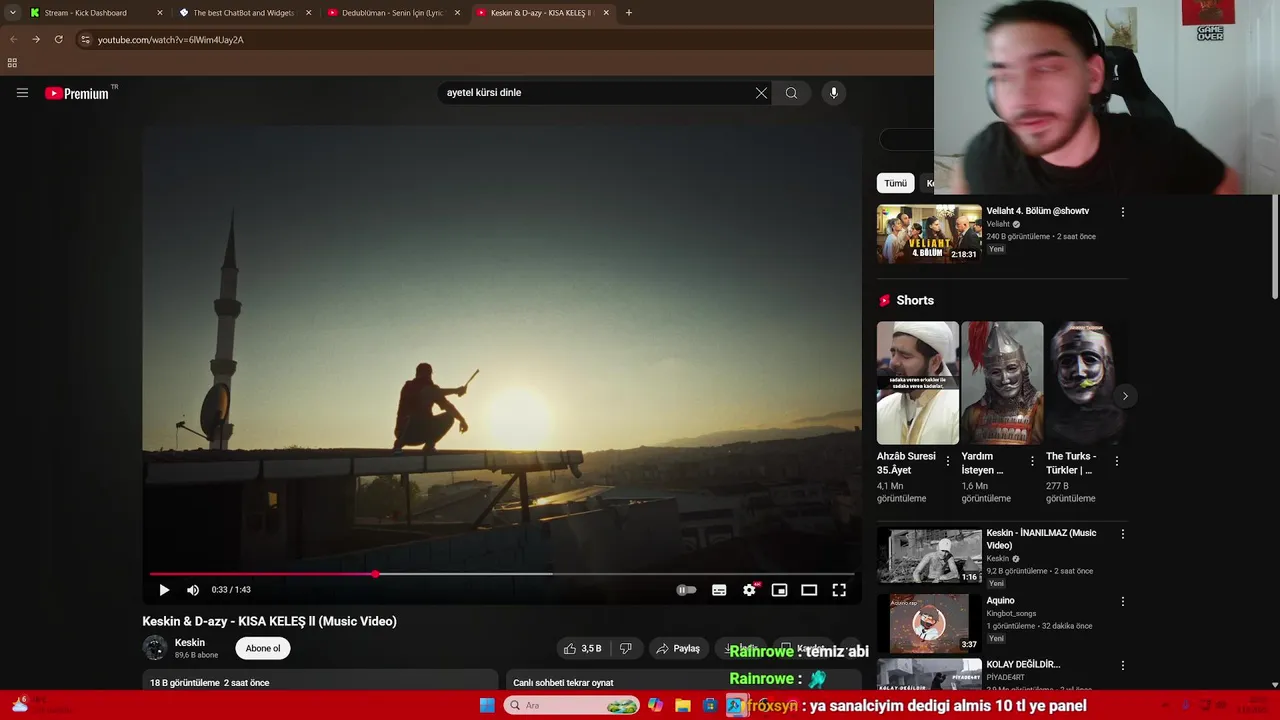Screen dimensions: 1280x720
Task: Start voice search with microphone
Action: click(x=834, y=93)
